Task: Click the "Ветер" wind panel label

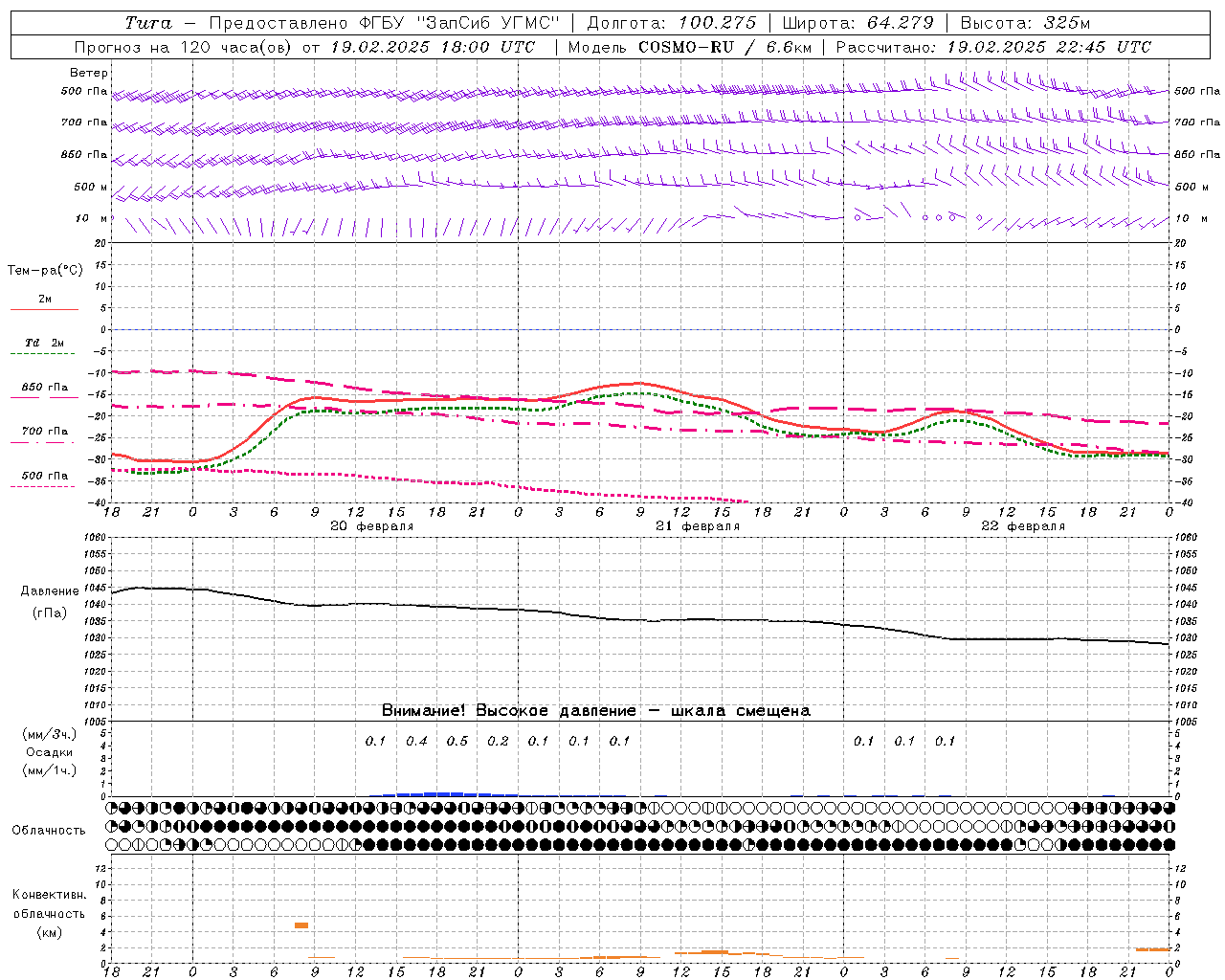Action: coord(89,73)
